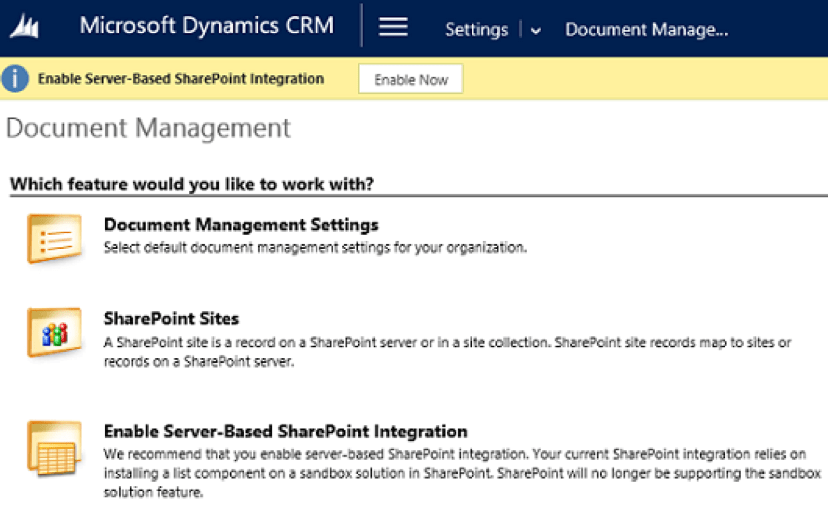Screen dimensions: 828x506
Task: Click 'Which feature would you like to work with?'
Action: (x=192, y=184)
